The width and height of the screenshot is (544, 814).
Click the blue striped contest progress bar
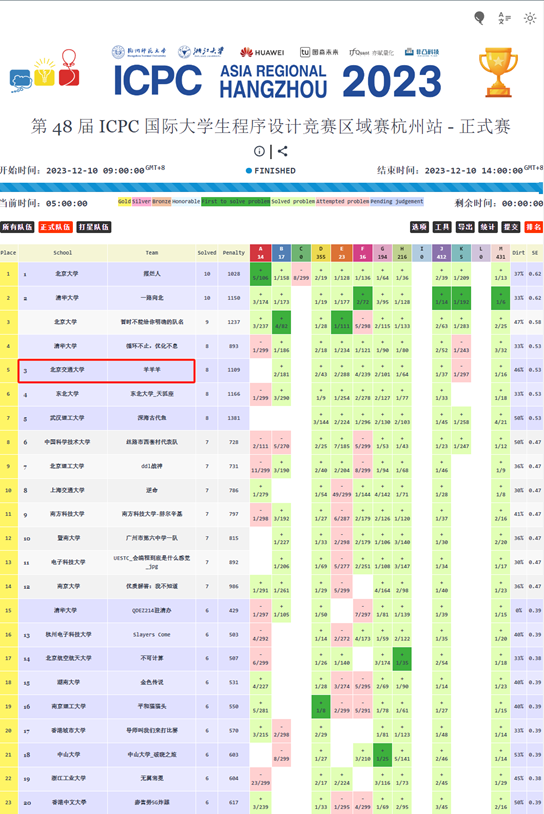(271, 188)
